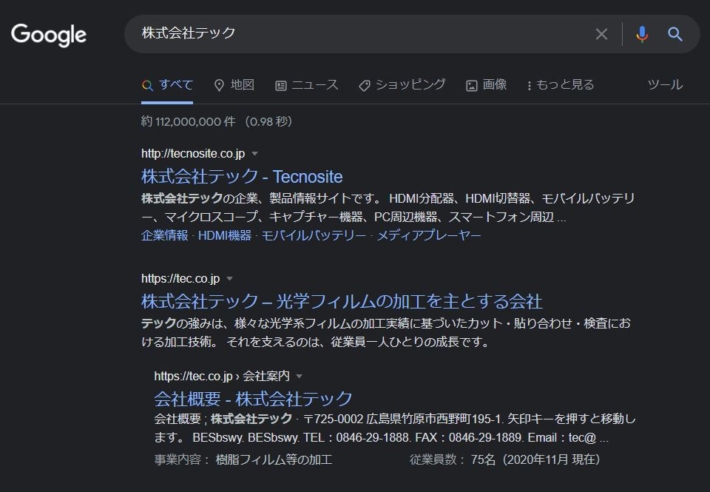Click the blue magnifying glass search icon
This screenshot has height=492, width=710.
(x=675, y=34)
